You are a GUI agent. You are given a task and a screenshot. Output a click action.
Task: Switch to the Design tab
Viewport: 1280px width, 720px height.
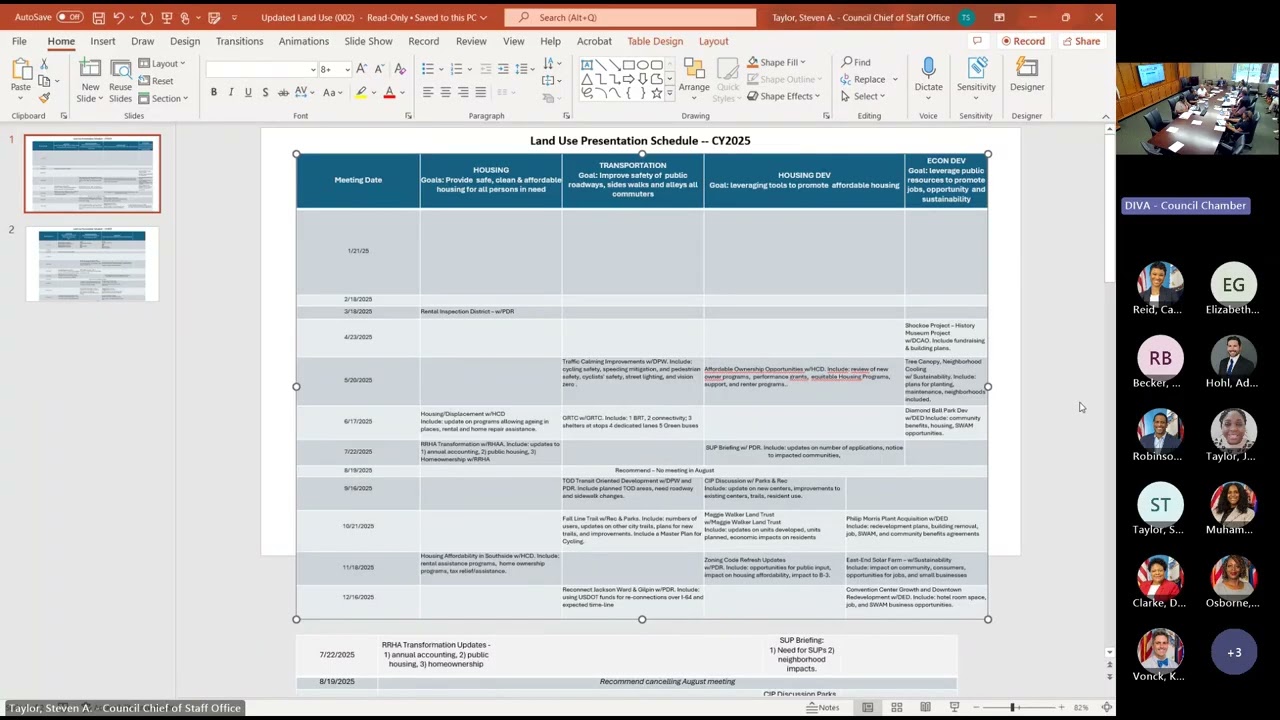click(185, 41)
